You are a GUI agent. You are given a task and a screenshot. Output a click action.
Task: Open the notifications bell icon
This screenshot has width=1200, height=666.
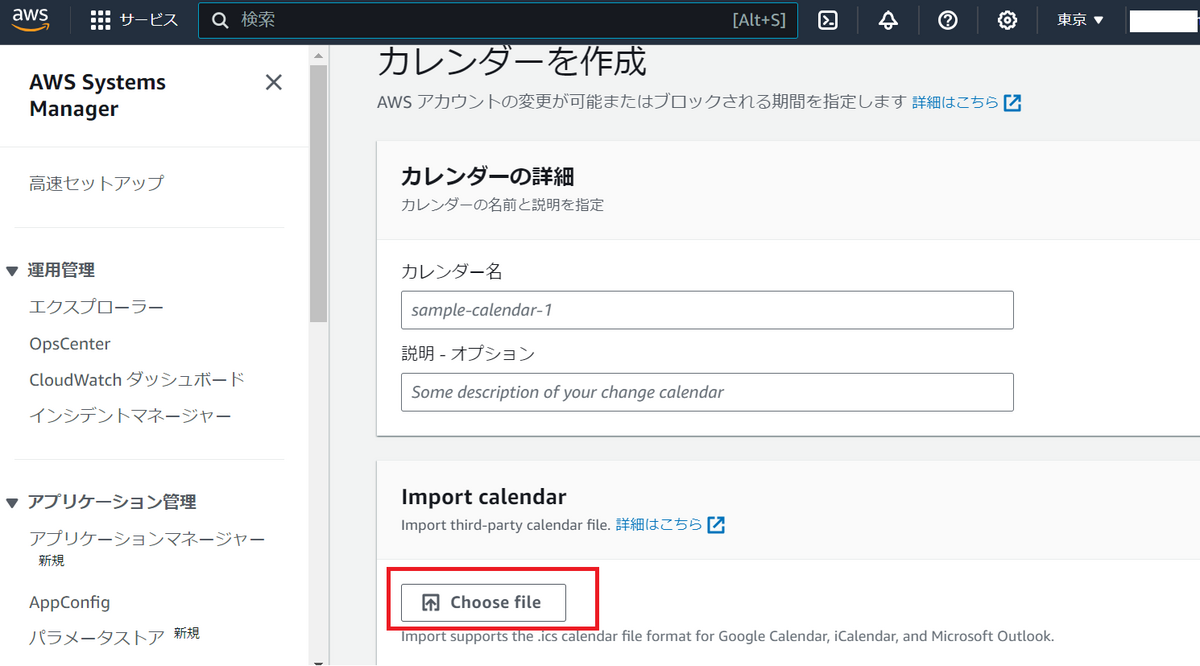point(888,20)
